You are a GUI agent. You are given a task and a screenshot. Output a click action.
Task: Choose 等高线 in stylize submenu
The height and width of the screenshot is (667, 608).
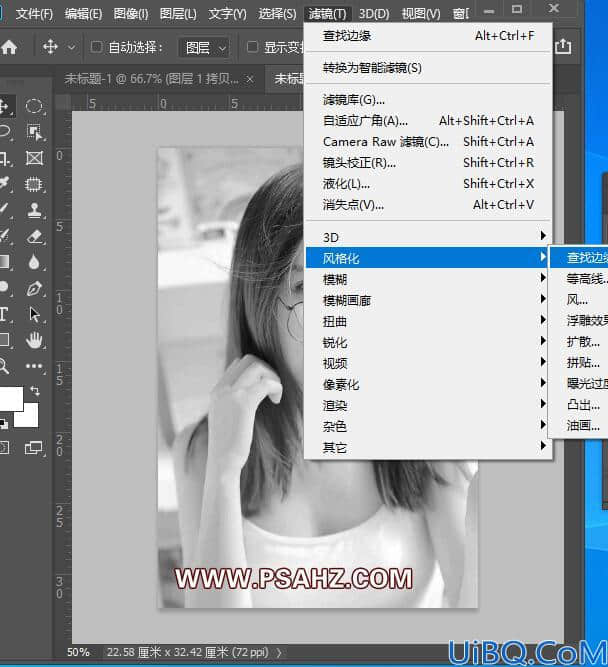(x=579, y=279)
